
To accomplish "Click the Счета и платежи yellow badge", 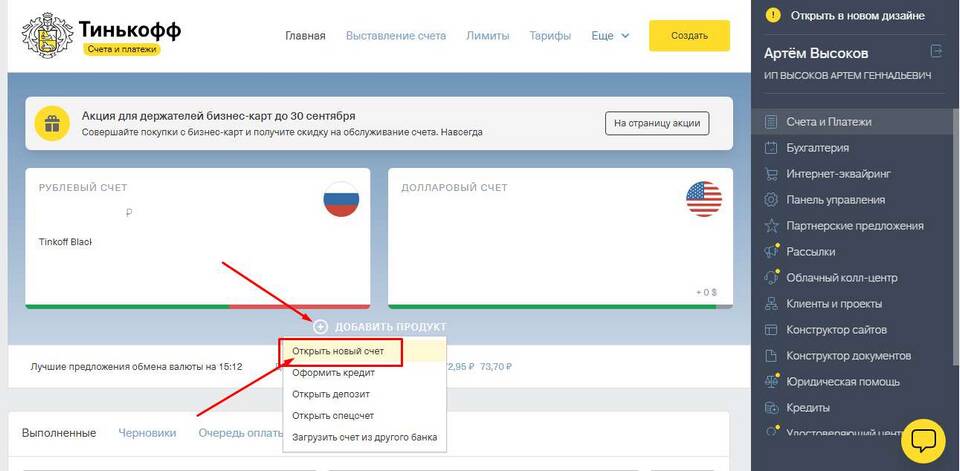I will pos(121,49).
